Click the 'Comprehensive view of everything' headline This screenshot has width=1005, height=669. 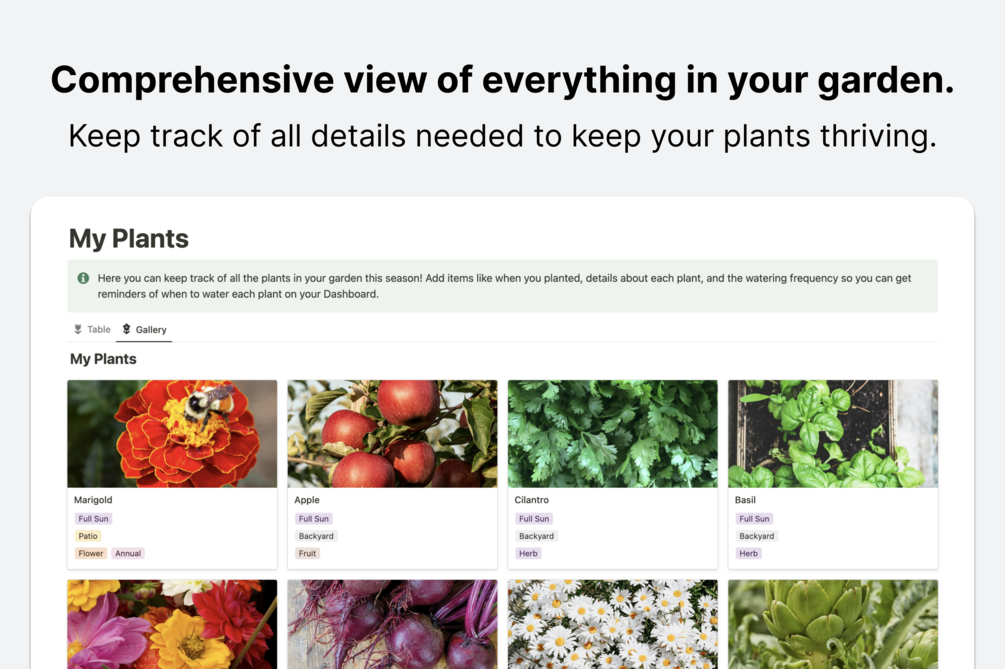point(502,80)
